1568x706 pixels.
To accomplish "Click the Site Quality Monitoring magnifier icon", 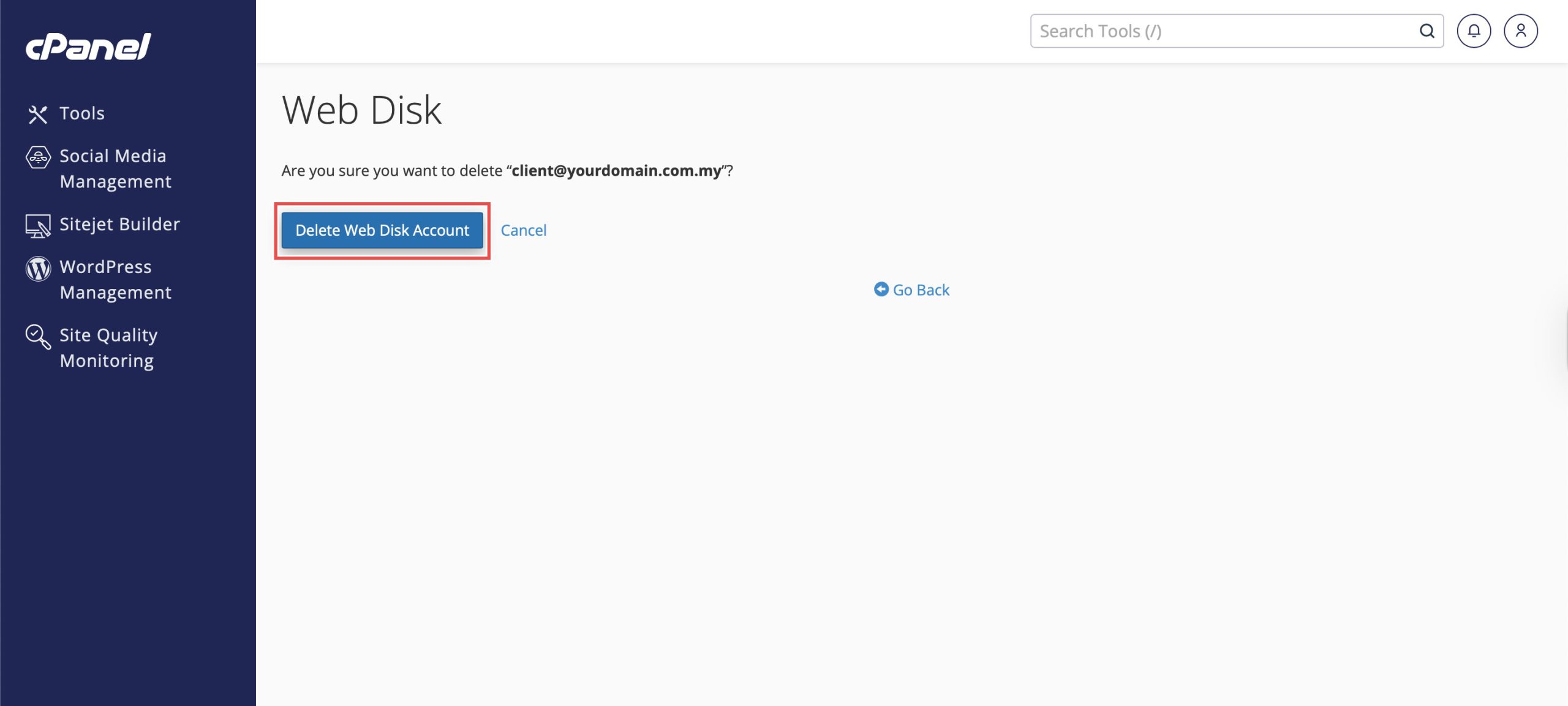I will [38, 337].
